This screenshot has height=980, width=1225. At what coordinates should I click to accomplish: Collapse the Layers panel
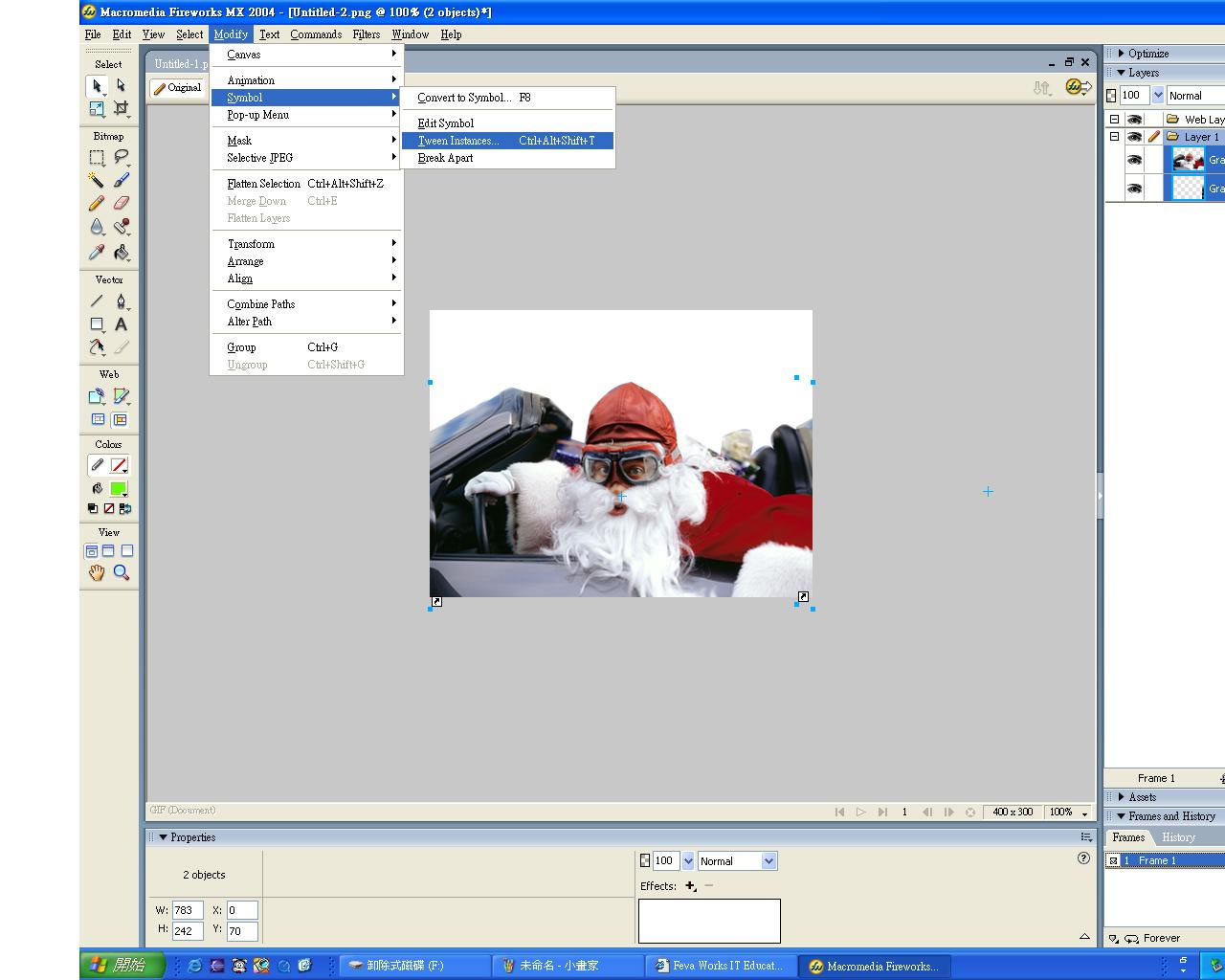tap(1122, 73)
